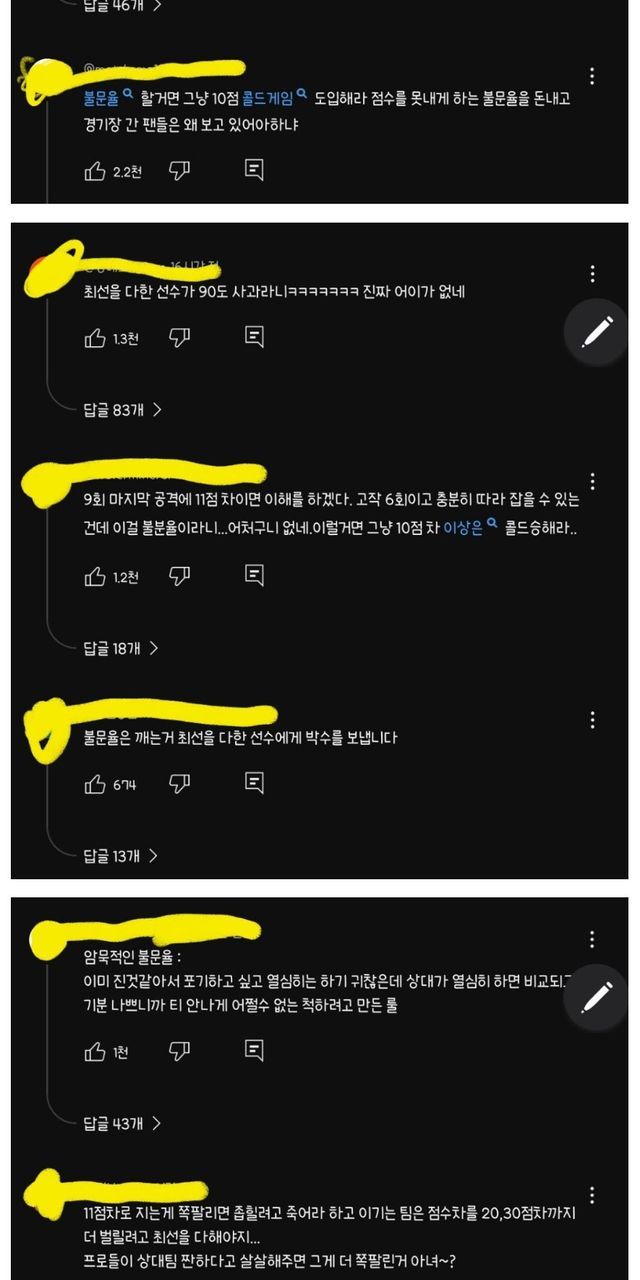Expand the 답글 43개 replies
Image resolution: width=640 pixels, height=1280 pixels.
pos(122,1124)
